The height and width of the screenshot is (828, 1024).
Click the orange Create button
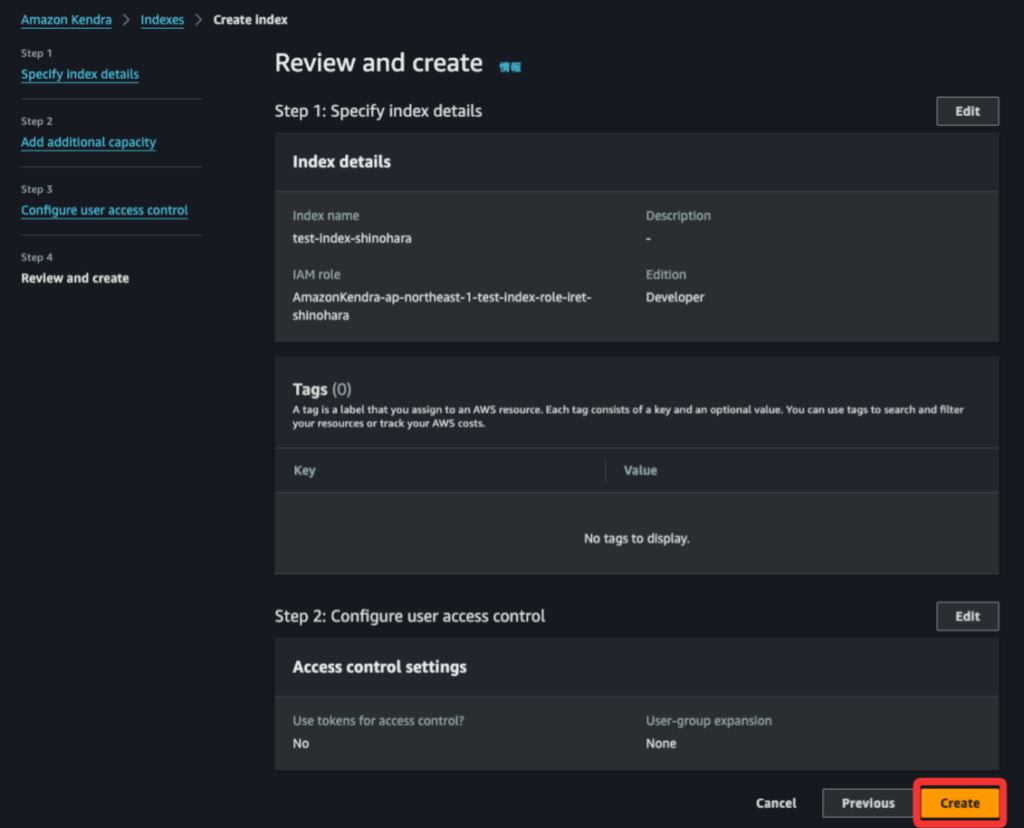tap(959, 803)
